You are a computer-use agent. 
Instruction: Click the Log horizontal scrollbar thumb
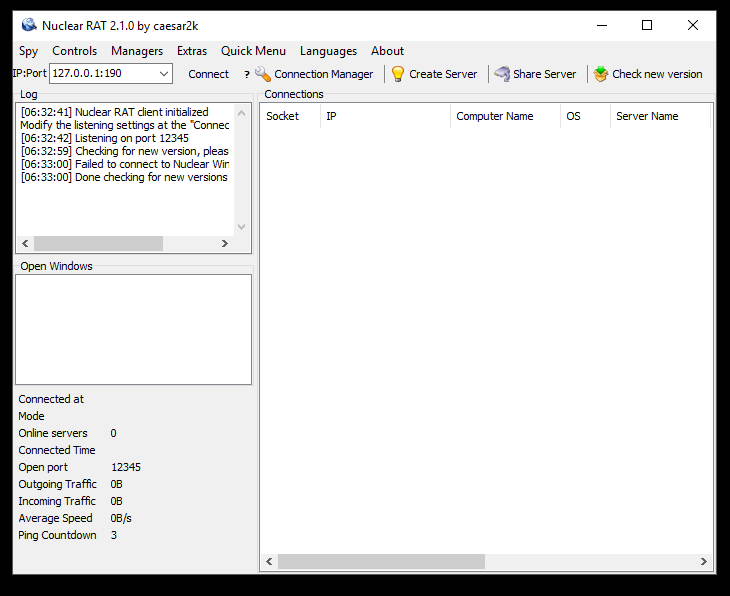coord(98,244)
